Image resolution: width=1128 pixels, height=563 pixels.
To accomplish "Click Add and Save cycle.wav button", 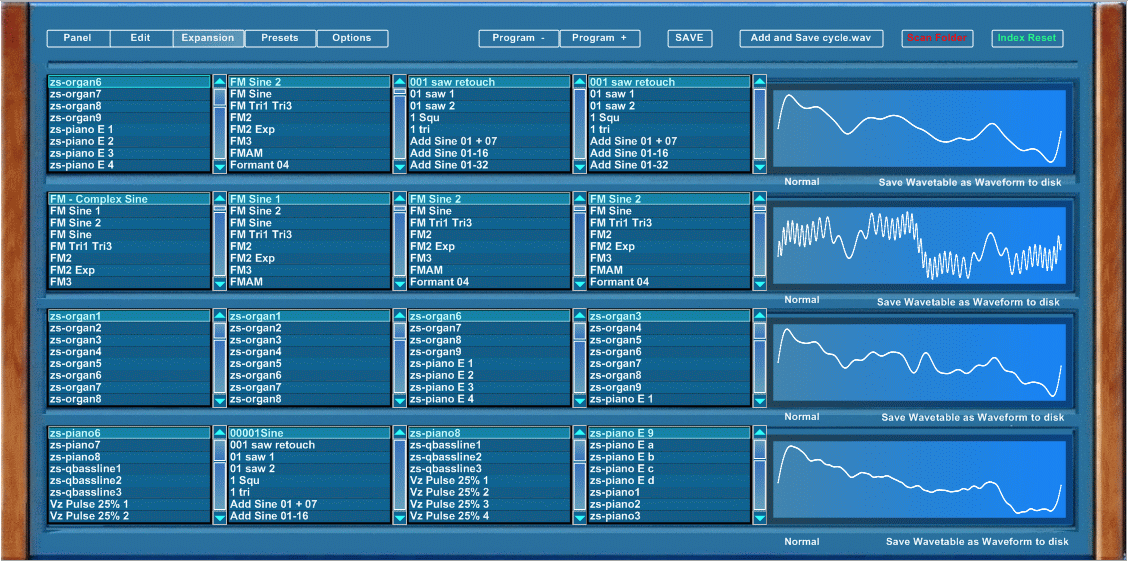I will (811, 38).
